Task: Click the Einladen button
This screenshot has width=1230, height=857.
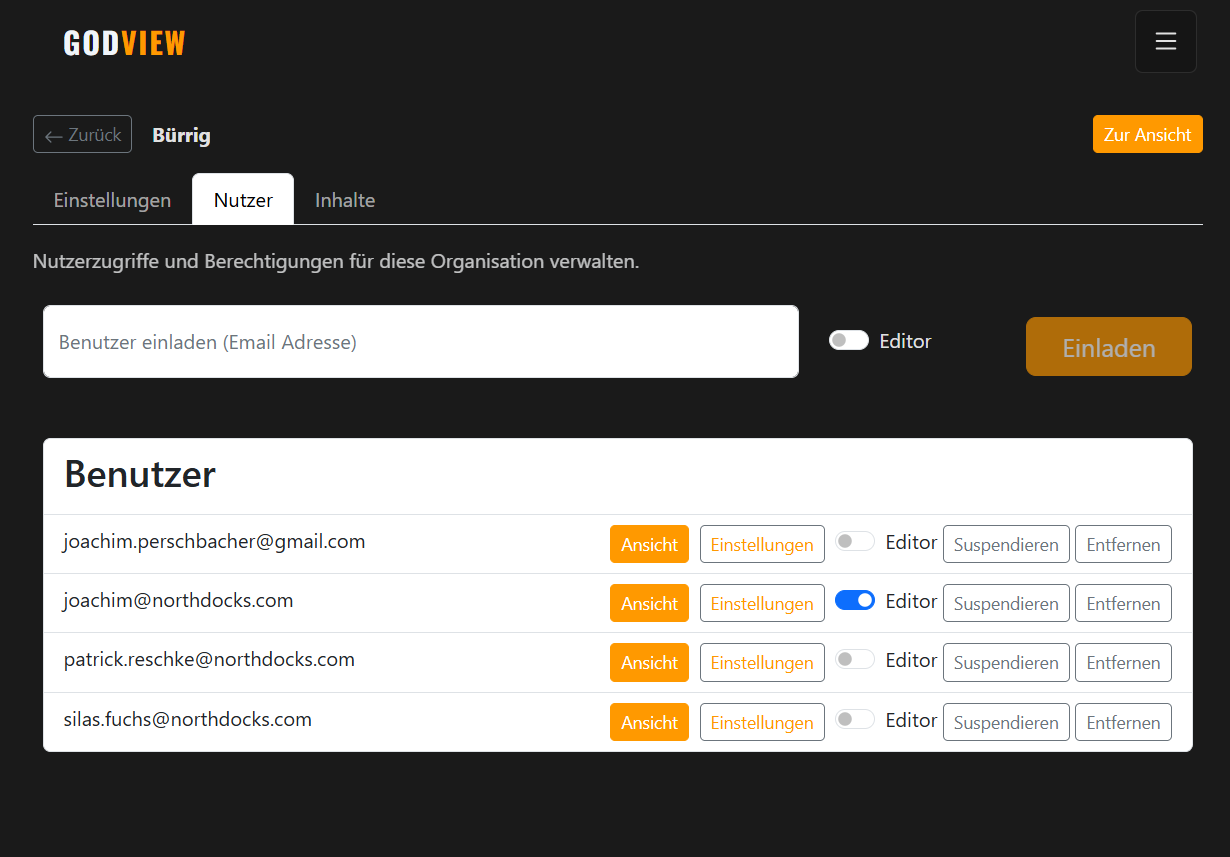Action: (1108, 346)
